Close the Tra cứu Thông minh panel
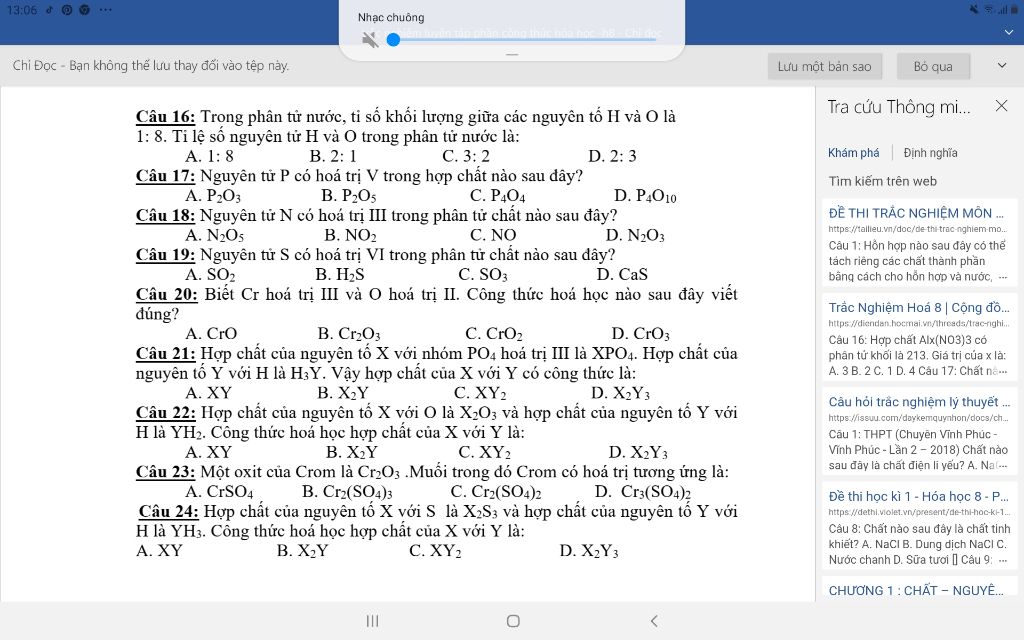 point(1001,106)
